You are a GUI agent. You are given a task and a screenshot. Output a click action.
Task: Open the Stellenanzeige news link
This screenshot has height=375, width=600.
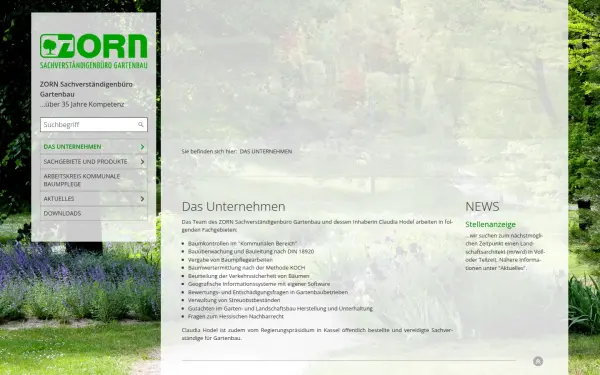tap(490, 224)
